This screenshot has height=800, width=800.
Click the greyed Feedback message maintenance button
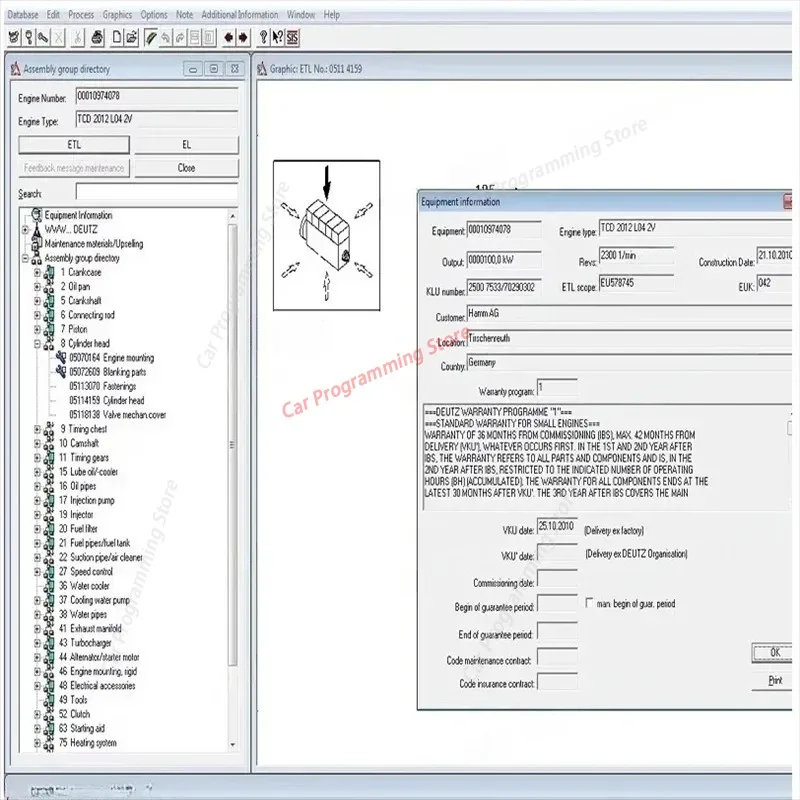coord(74,168)
